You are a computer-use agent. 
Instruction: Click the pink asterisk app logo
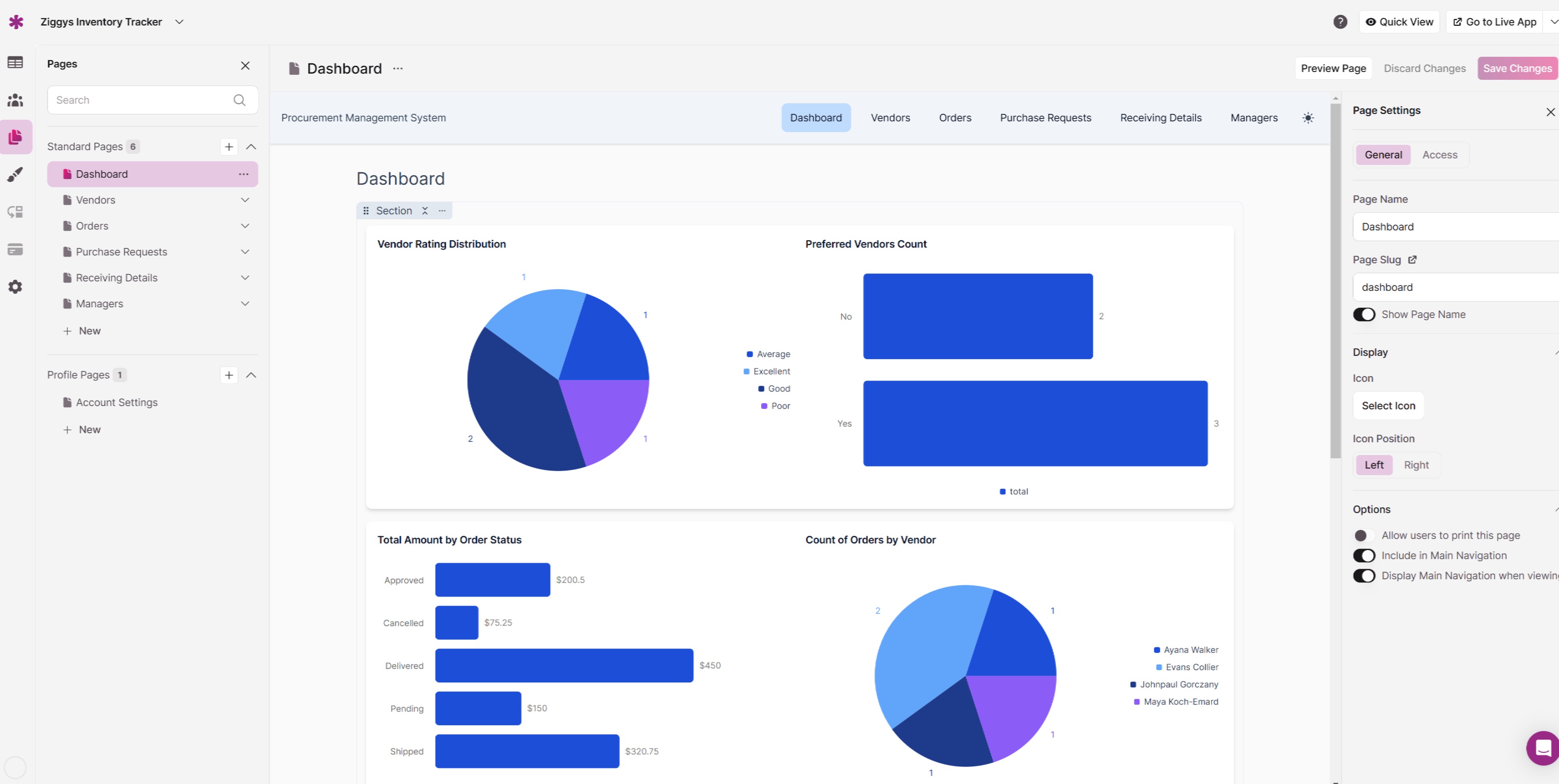[16, 22]
